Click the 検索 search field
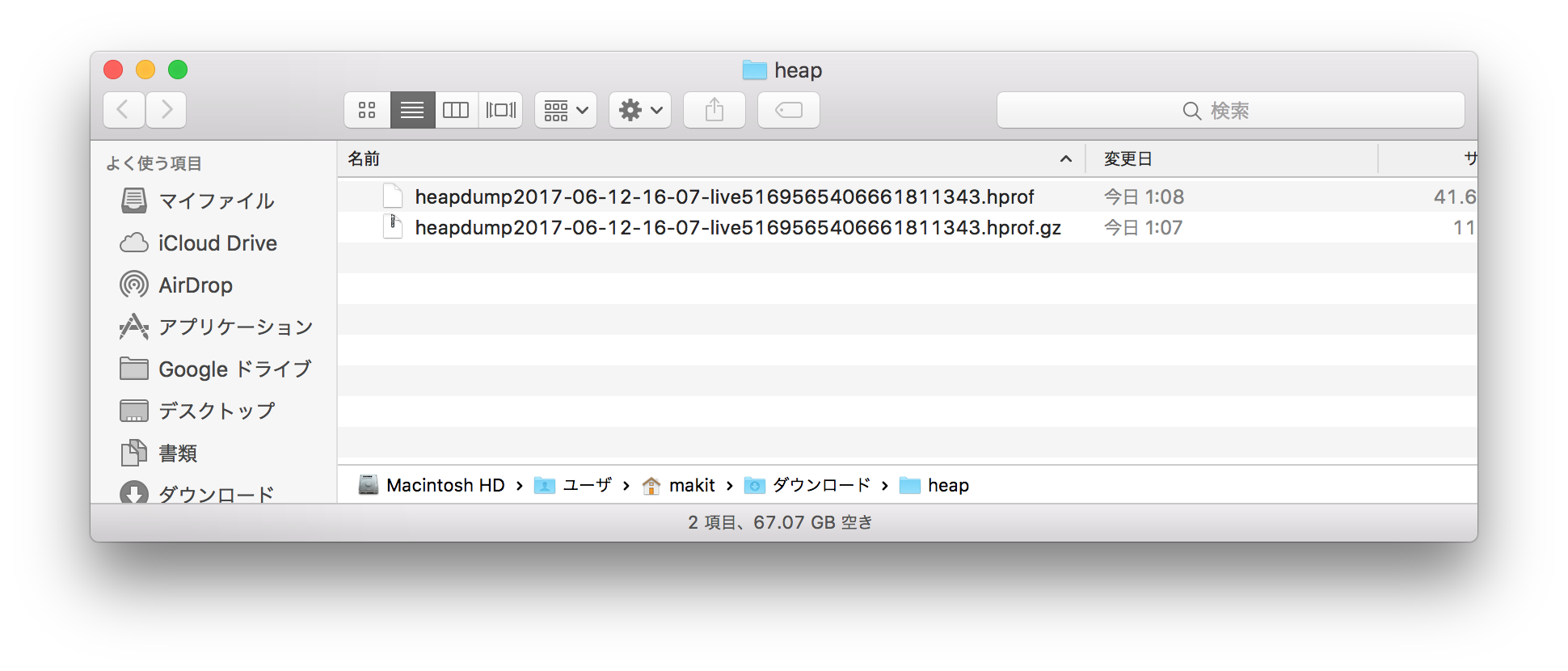This screenshot has width=1568, height=671. 1230,110
